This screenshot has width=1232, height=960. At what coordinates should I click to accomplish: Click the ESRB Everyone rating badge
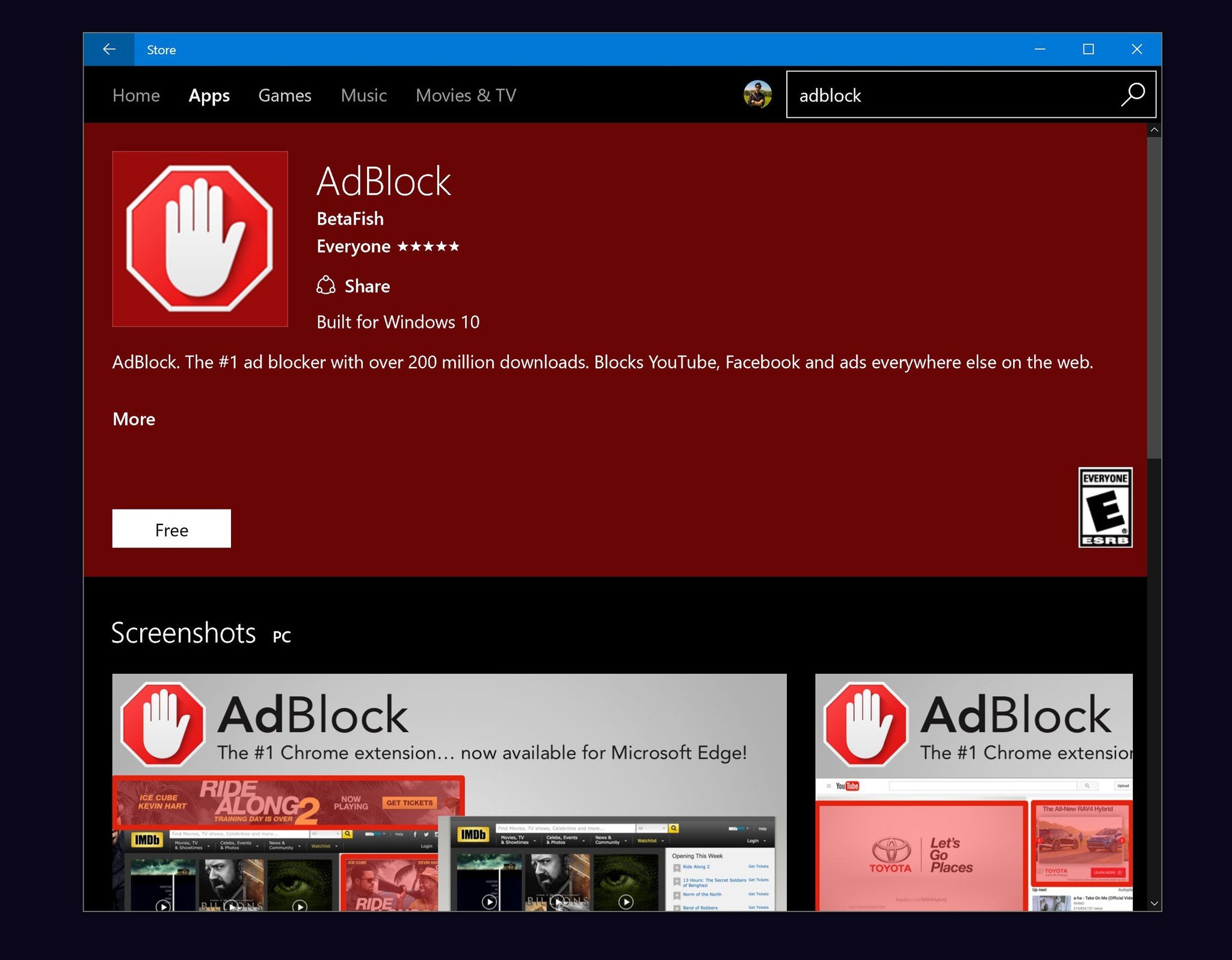point(1105,507)
